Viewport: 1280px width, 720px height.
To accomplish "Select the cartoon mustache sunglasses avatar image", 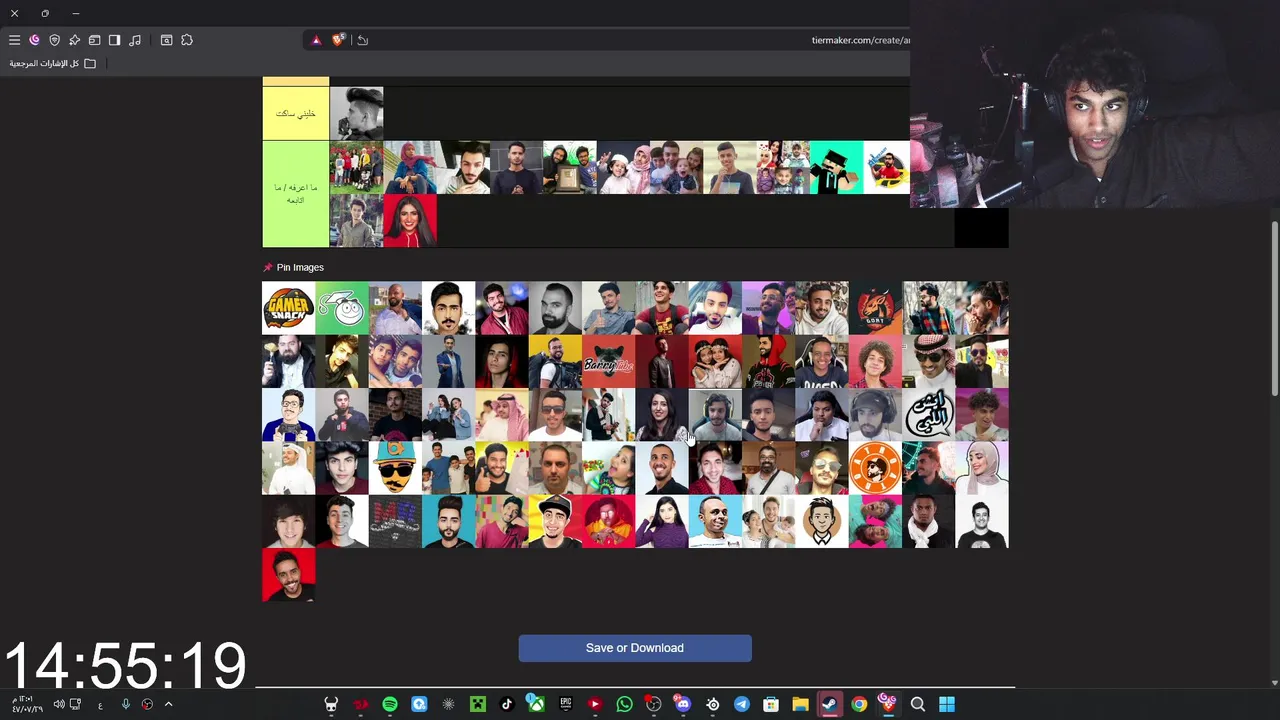I will [x=395, y=468].
